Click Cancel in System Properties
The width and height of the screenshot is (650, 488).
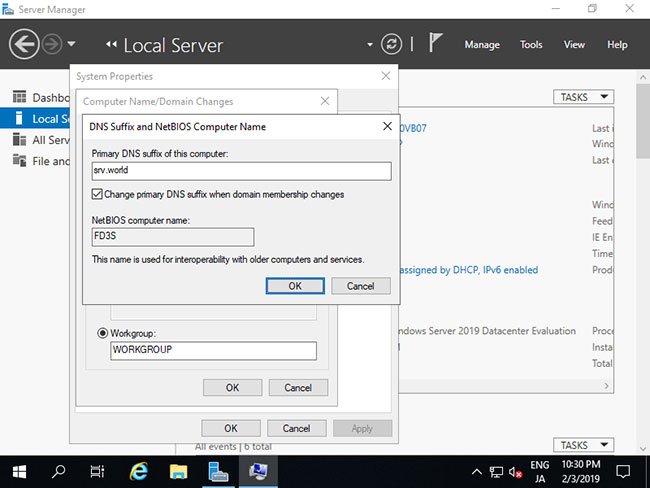click(x=296, y=428)
